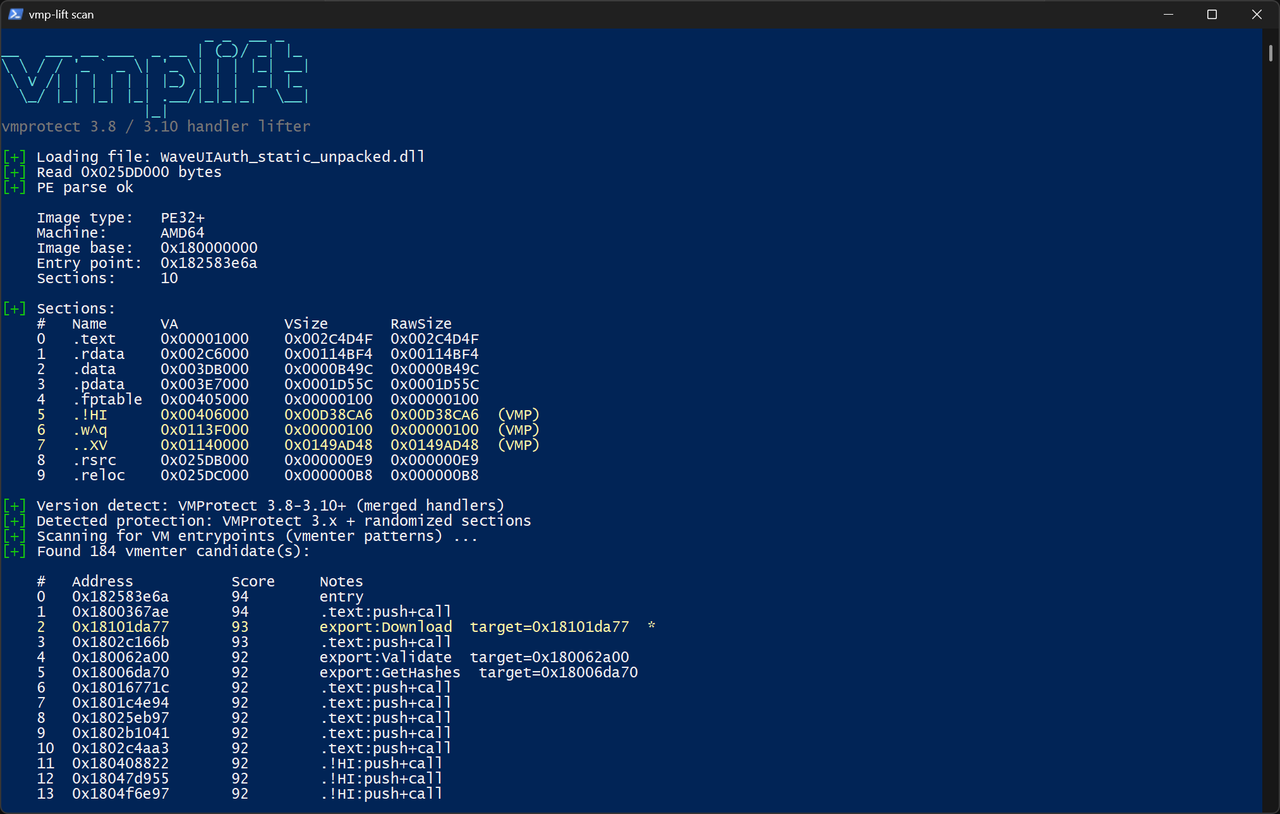Viewport: 1280px width, 814px height.
Task: Click the candidate address 0x180408822
Action: click(121, 763)
